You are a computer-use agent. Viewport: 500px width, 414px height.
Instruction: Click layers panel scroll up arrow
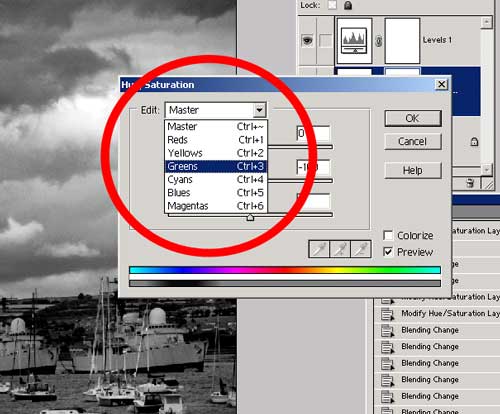486,22
